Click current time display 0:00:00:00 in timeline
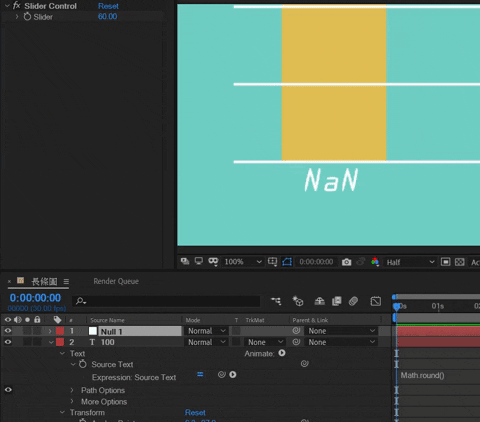Image resolution: width=480 pixels, height=422 pixels. (35, 298)
